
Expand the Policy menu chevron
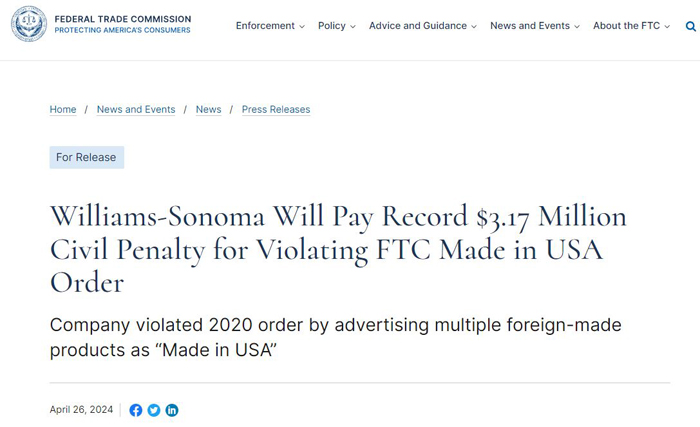pyautogui.click(x=353, y=26)
